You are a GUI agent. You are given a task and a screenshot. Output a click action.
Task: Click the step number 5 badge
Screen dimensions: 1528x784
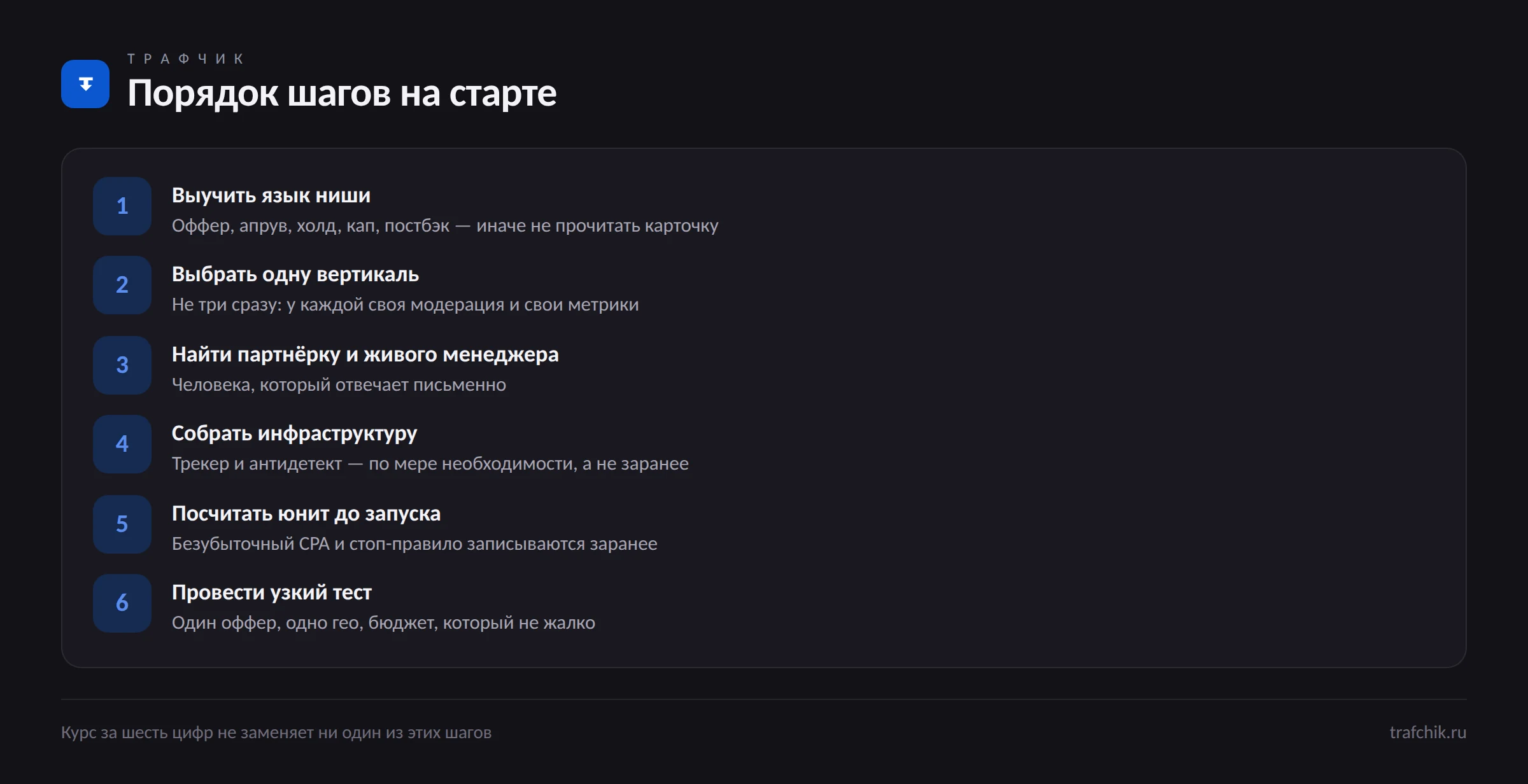pos(122,524)
